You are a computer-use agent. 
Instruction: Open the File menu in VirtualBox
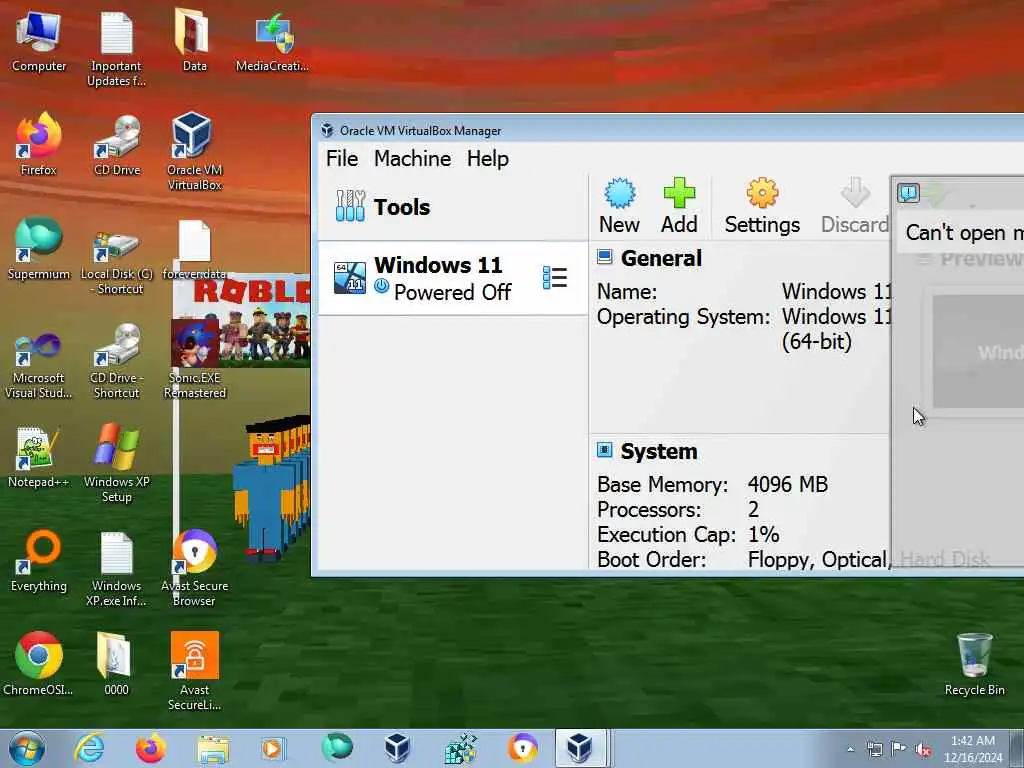(342, 159)
